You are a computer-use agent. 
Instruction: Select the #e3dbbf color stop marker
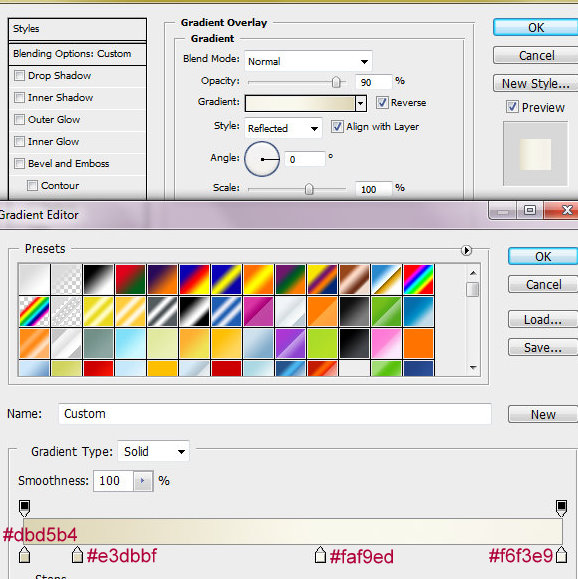click(x=77, y=555)
